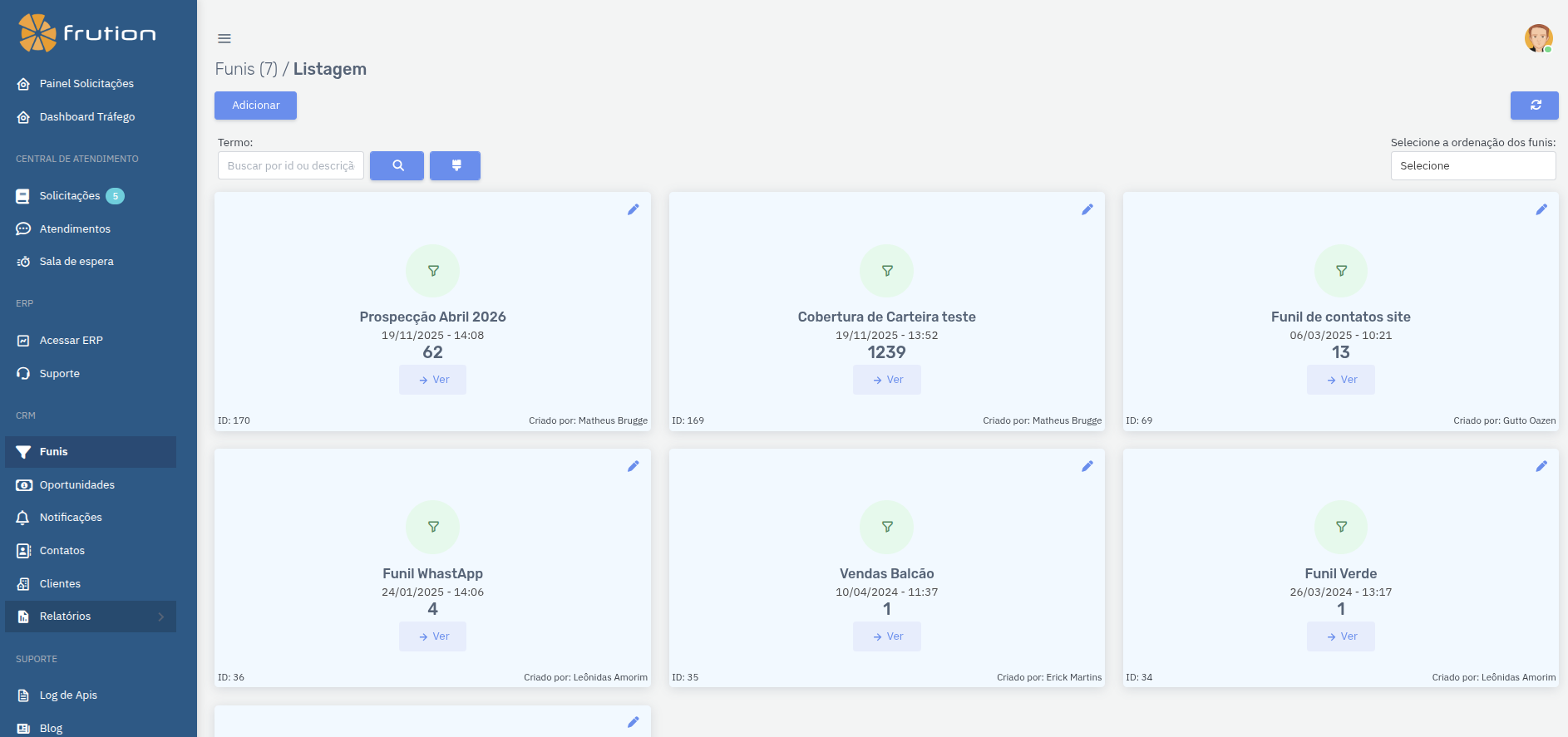Image resolution: width=1568 pixels, height=737 pixels.
Task: Click Ver on Prospecção Abril 2026
Action: [x=433, y=380]
